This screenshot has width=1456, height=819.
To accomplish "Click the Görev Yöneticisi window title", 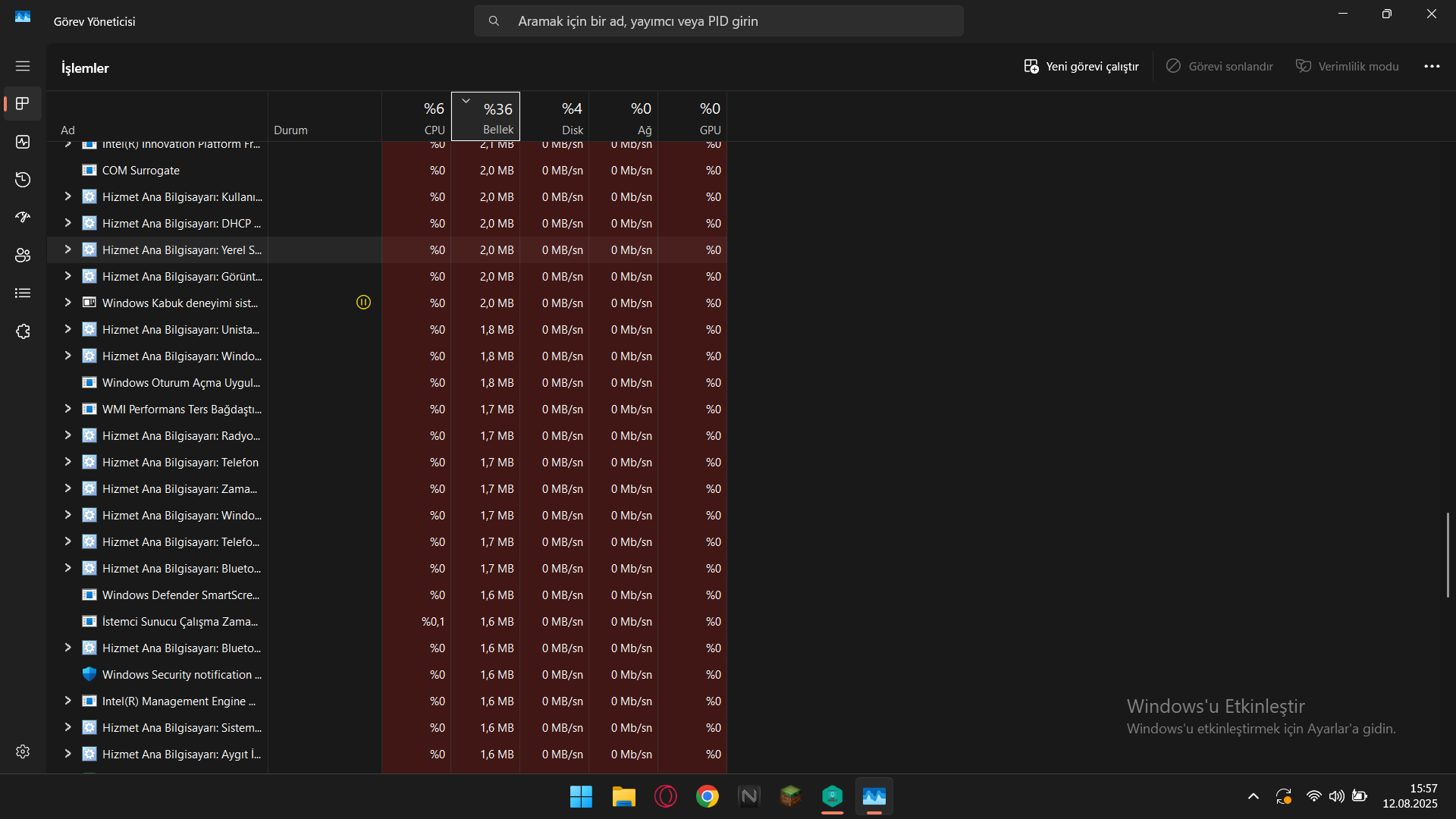I will tap(94, 21).
